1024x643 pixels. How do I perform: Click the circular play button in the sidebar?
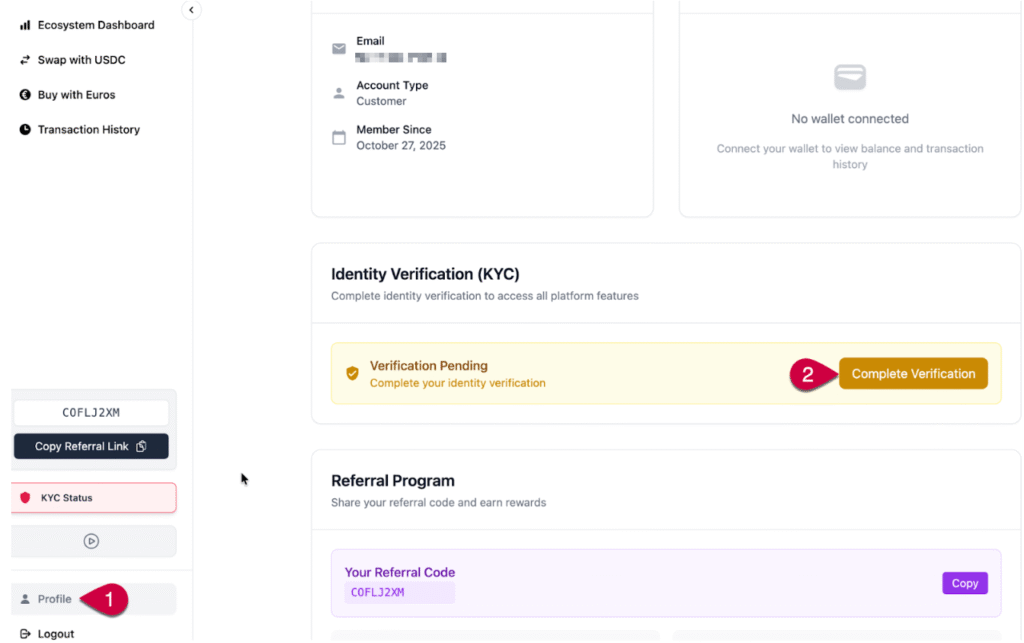(91, 541)
